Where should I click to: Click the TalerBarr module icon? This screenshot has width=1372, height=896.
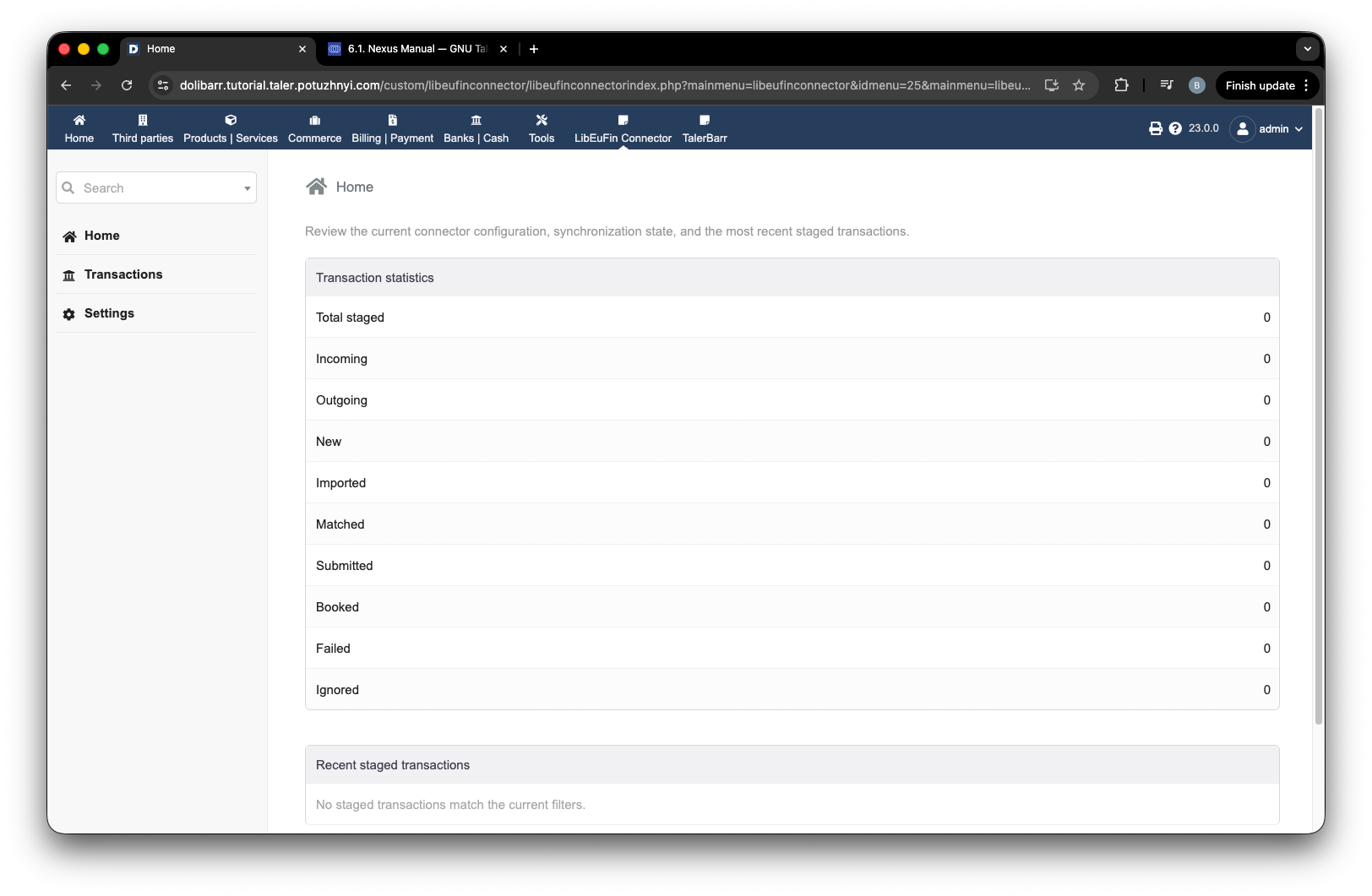(x=705, y=120)
